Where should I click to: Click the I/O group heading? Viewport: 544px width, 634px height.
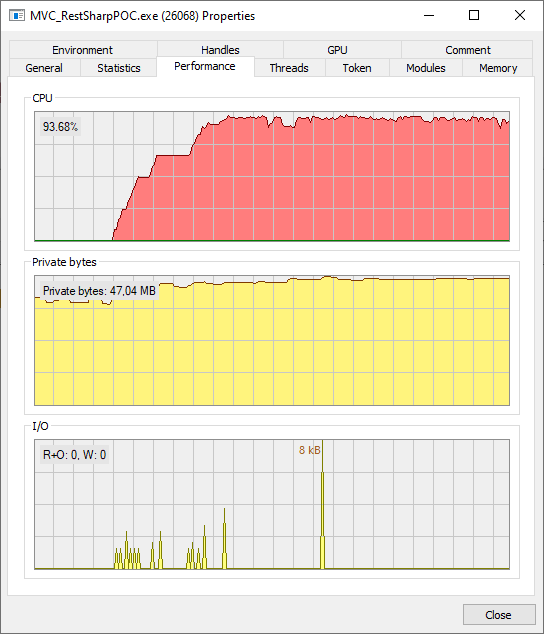pos(40,426)
